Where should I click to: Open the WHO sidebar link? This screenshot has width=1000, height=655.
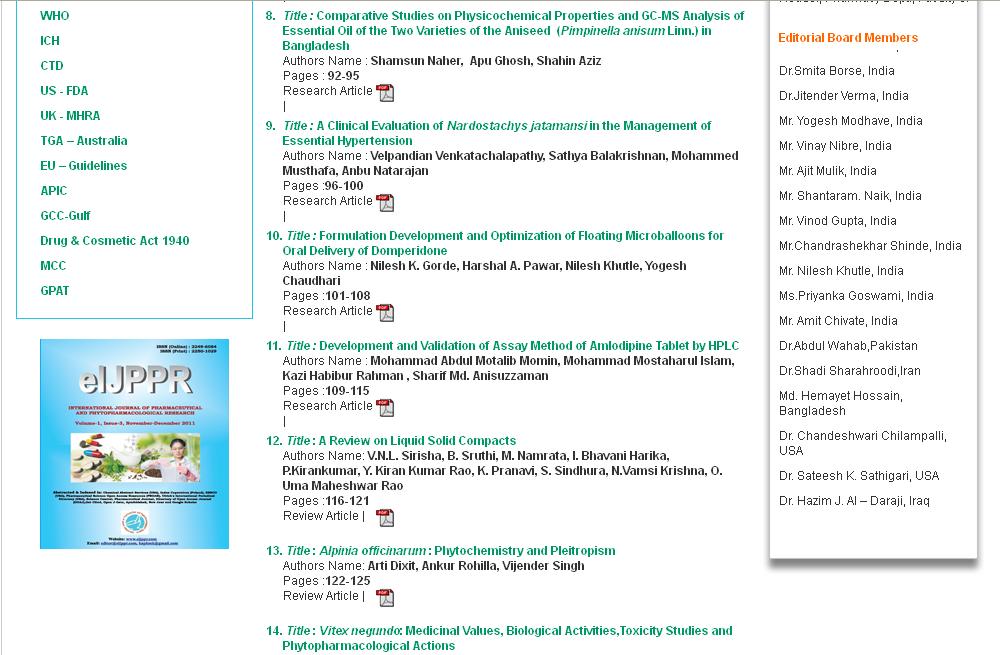coord(55,16)
